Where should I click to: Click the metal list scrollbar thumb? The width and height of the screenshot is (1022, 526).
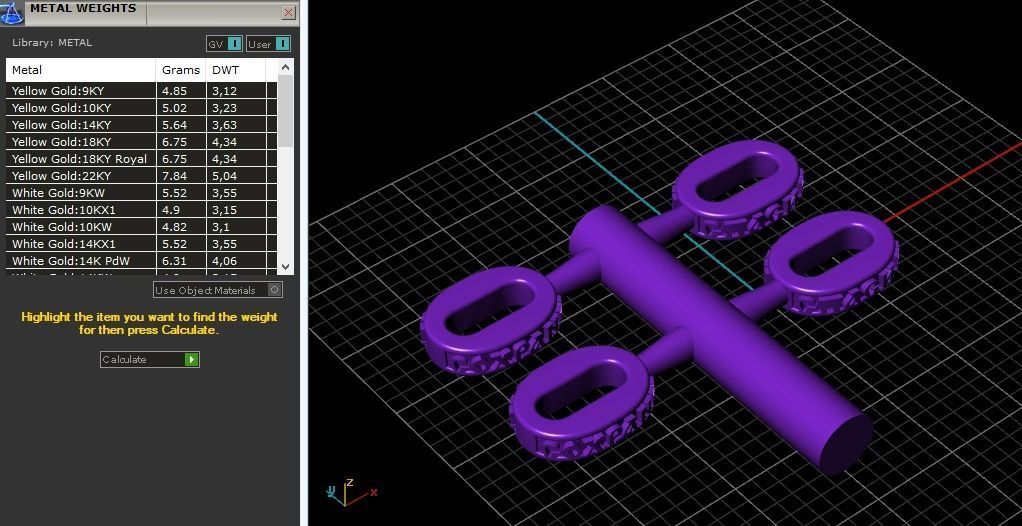pos(285,111)
